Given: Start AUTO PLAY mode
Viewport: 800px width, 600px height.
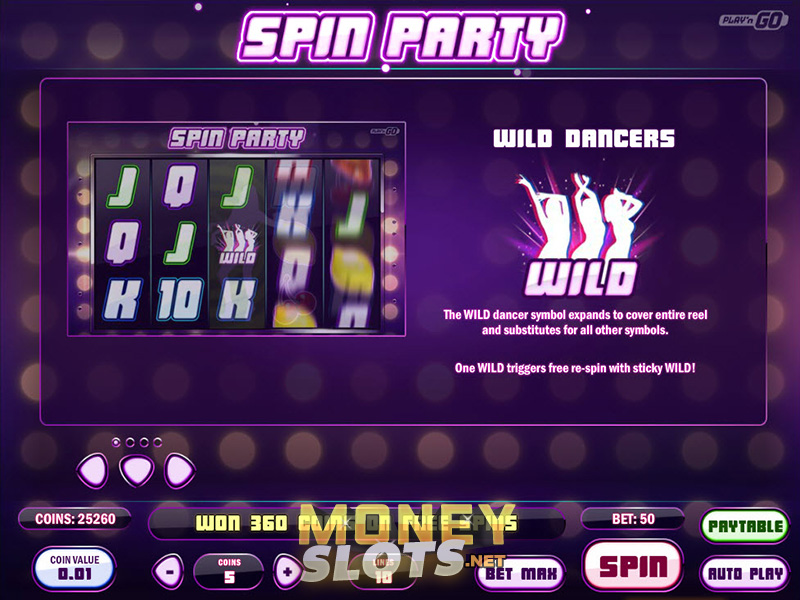Looking at the screenshot, I should click(x=745, y=573).
